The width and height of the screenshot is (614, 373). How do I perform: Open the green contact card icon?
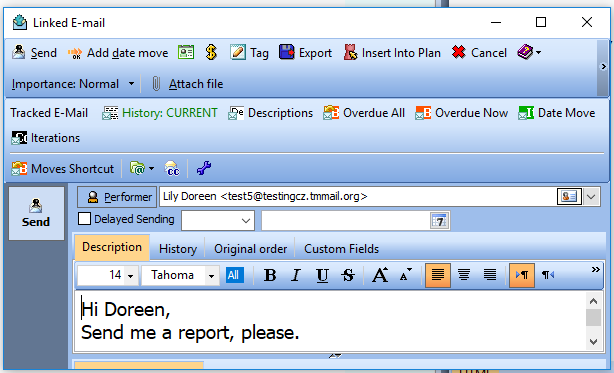[x=186, y=52]
